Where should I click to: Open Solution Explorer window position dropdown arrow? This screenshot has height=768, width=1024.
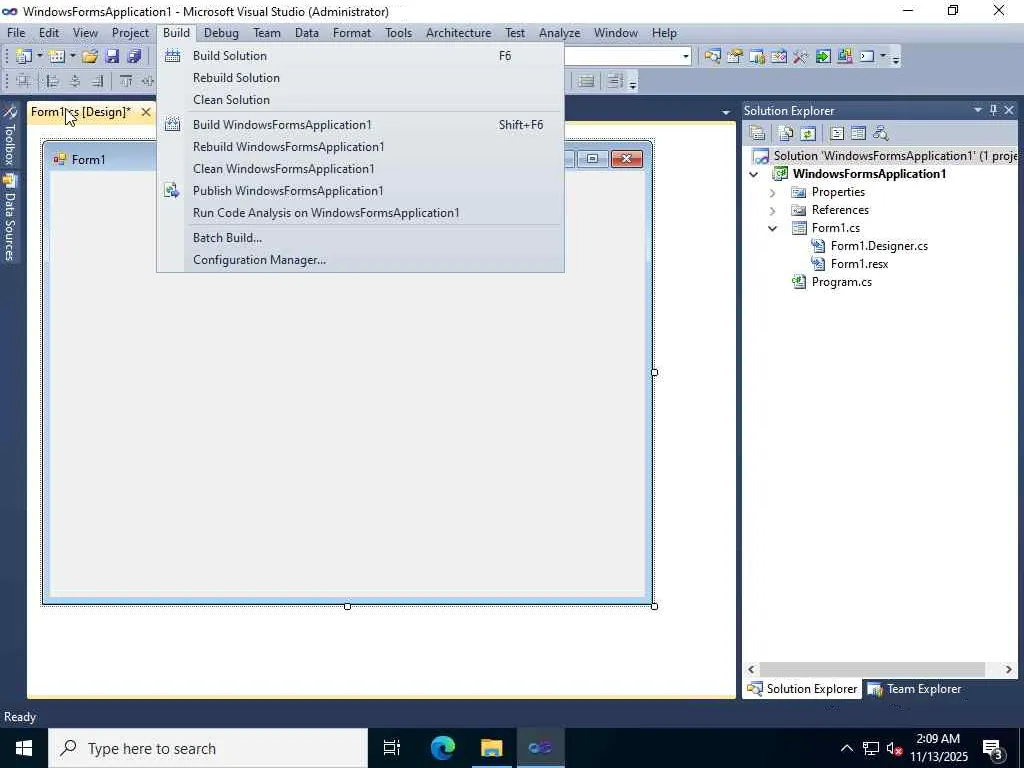point(978,110)
